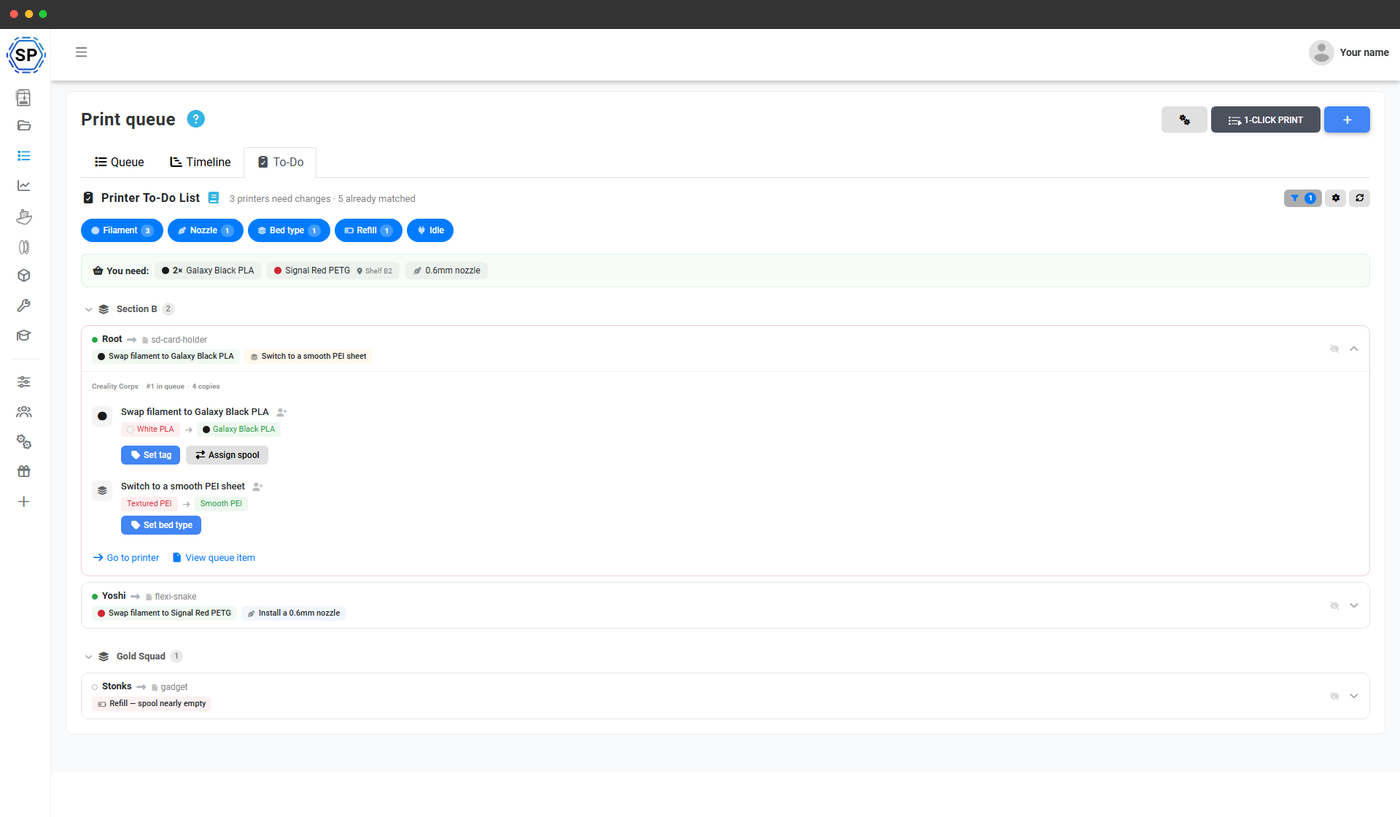
Task: Follow the Go to printer link
Action: (x=126, y=558)
